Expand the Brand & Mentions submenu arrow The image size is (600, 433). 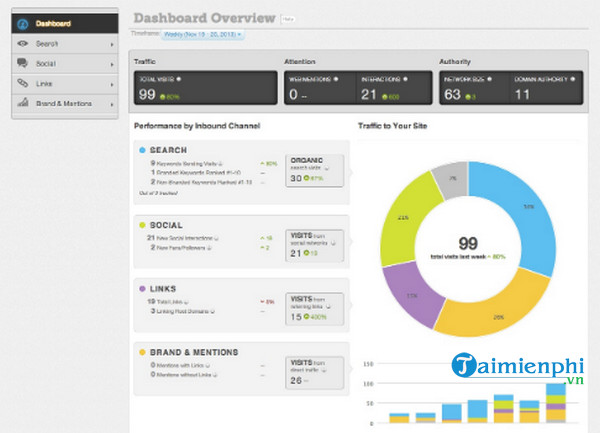[110, 103]
